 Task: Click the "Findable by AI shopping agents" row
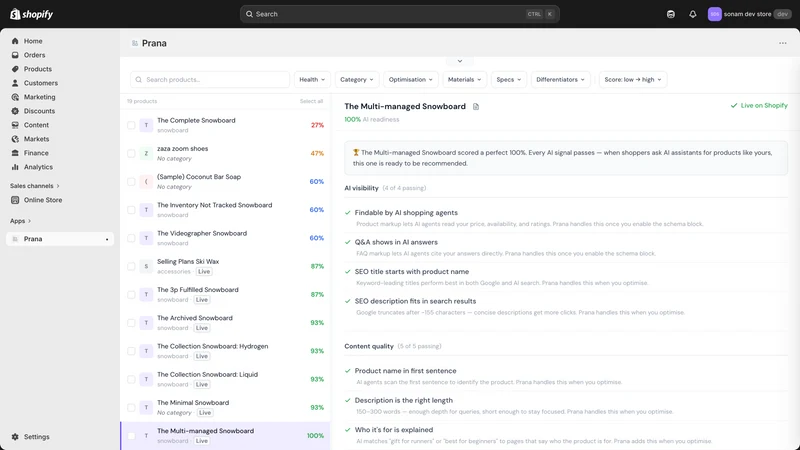point(566,218)
